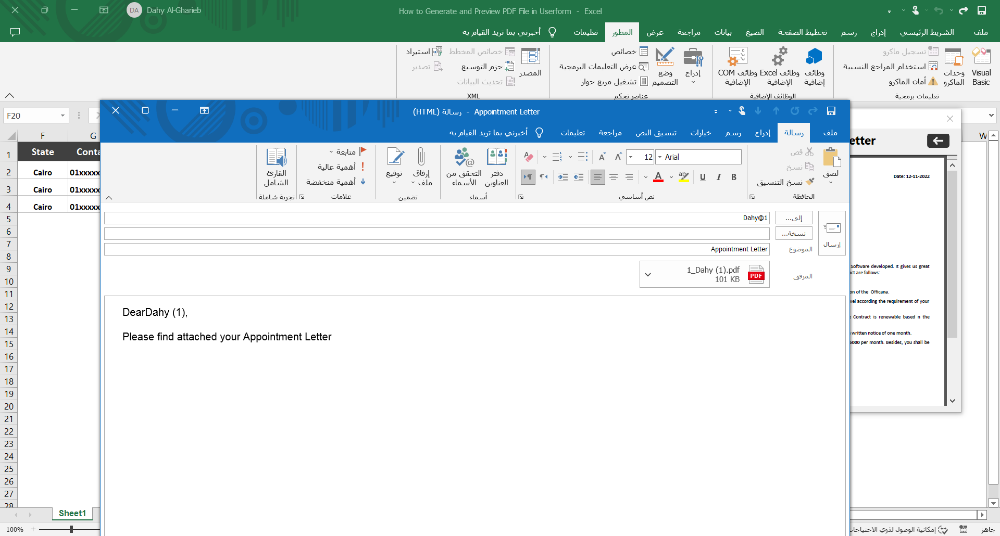
Task: Open Excel Add-ins gear icon
Action: (x=779, y=57)
